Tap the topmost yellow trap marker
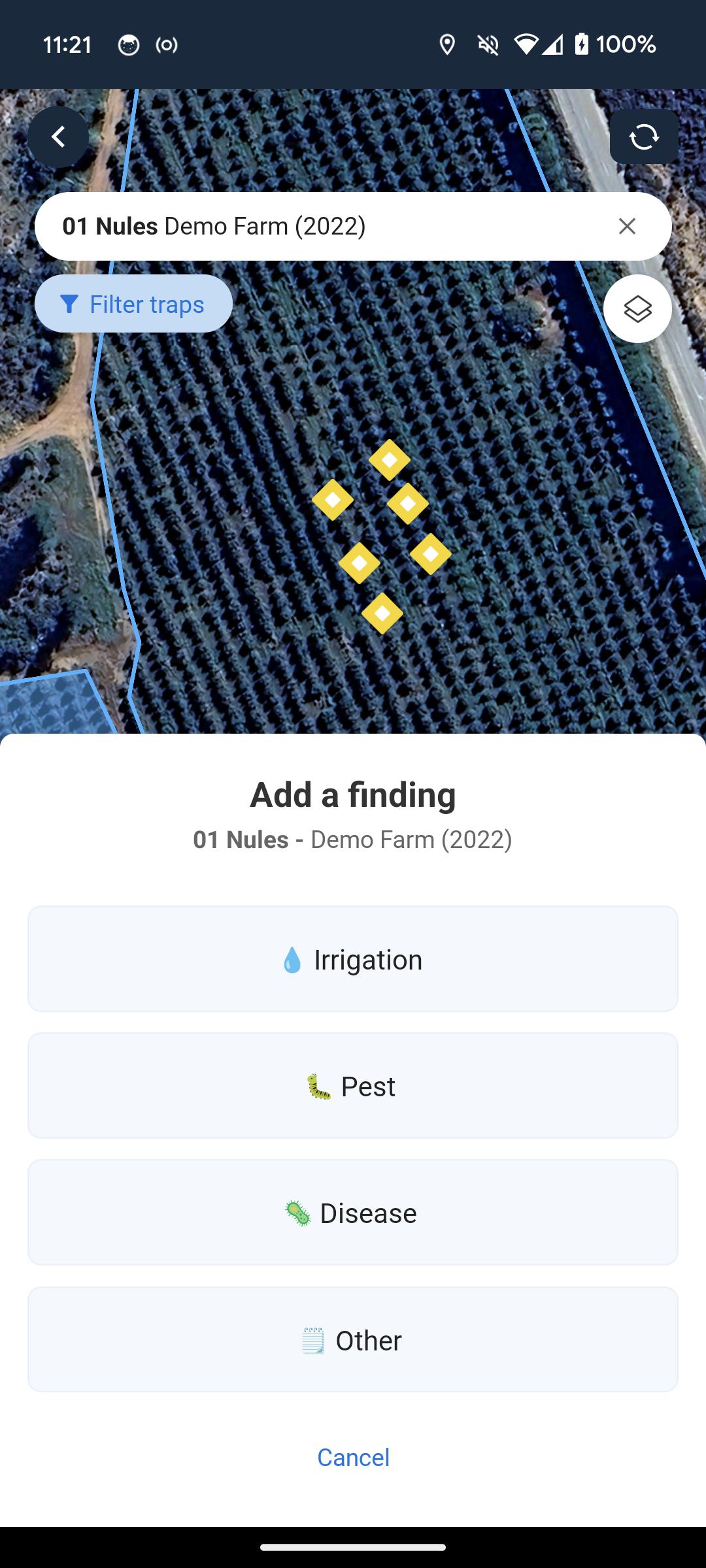 point(390,460)
